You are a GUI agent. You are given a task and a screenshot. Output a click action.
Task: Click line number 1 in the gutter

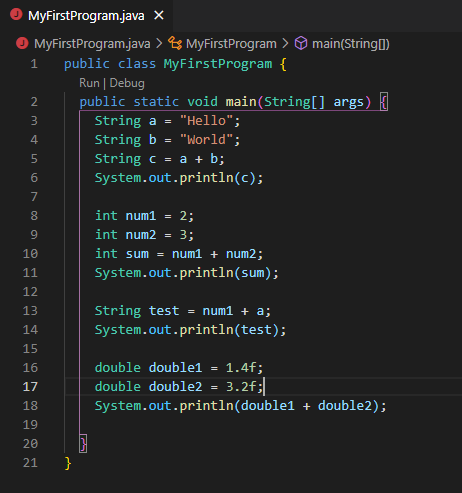click(34, 64)
